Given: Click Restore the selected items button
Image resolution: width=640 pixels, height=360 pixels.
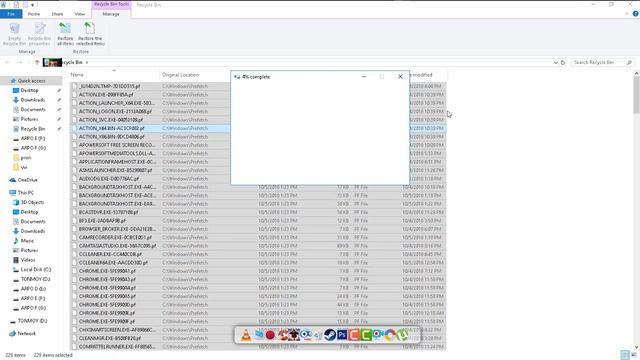Looking at the screenshot, I should pos(91,34).
